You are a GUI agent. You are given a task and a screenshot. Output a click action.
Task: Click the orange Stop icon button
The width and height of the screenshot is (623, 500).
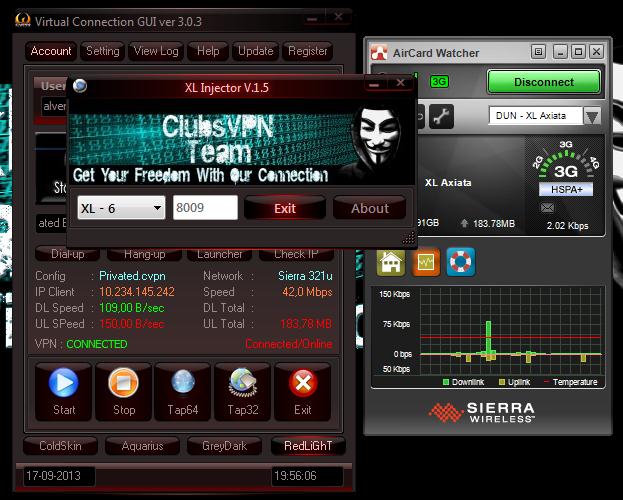[124, 391]
